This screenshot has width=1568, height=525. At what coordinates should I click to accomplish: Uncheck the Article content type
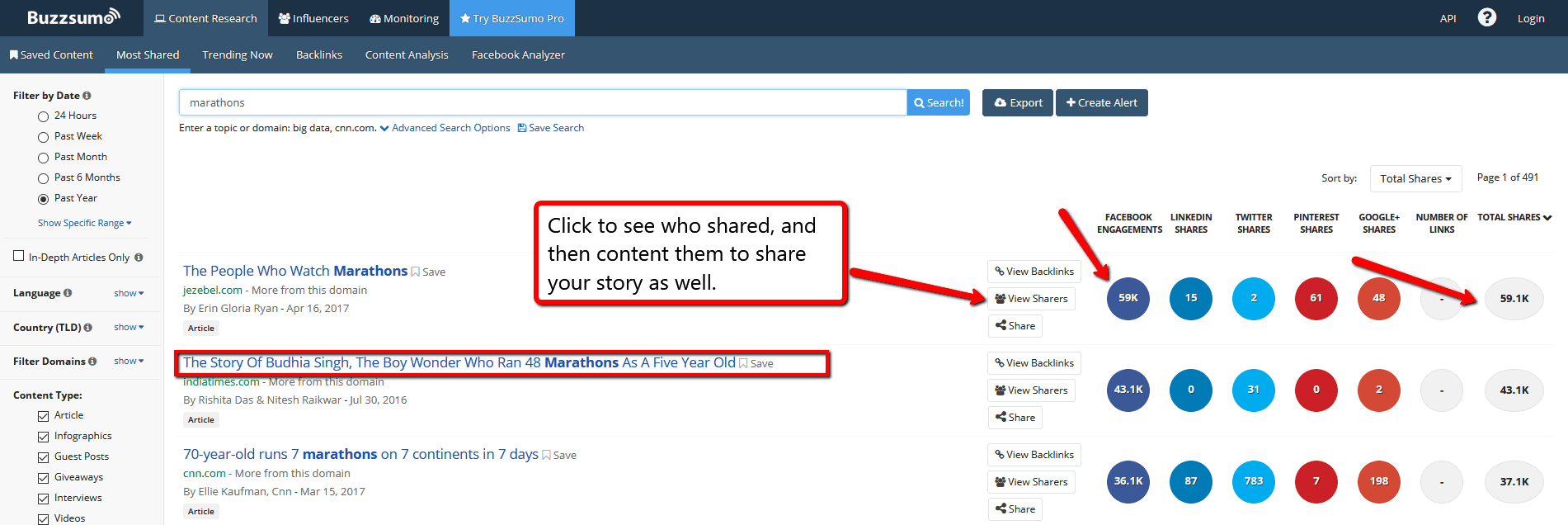pyautogui.click(x=43, y=416)
